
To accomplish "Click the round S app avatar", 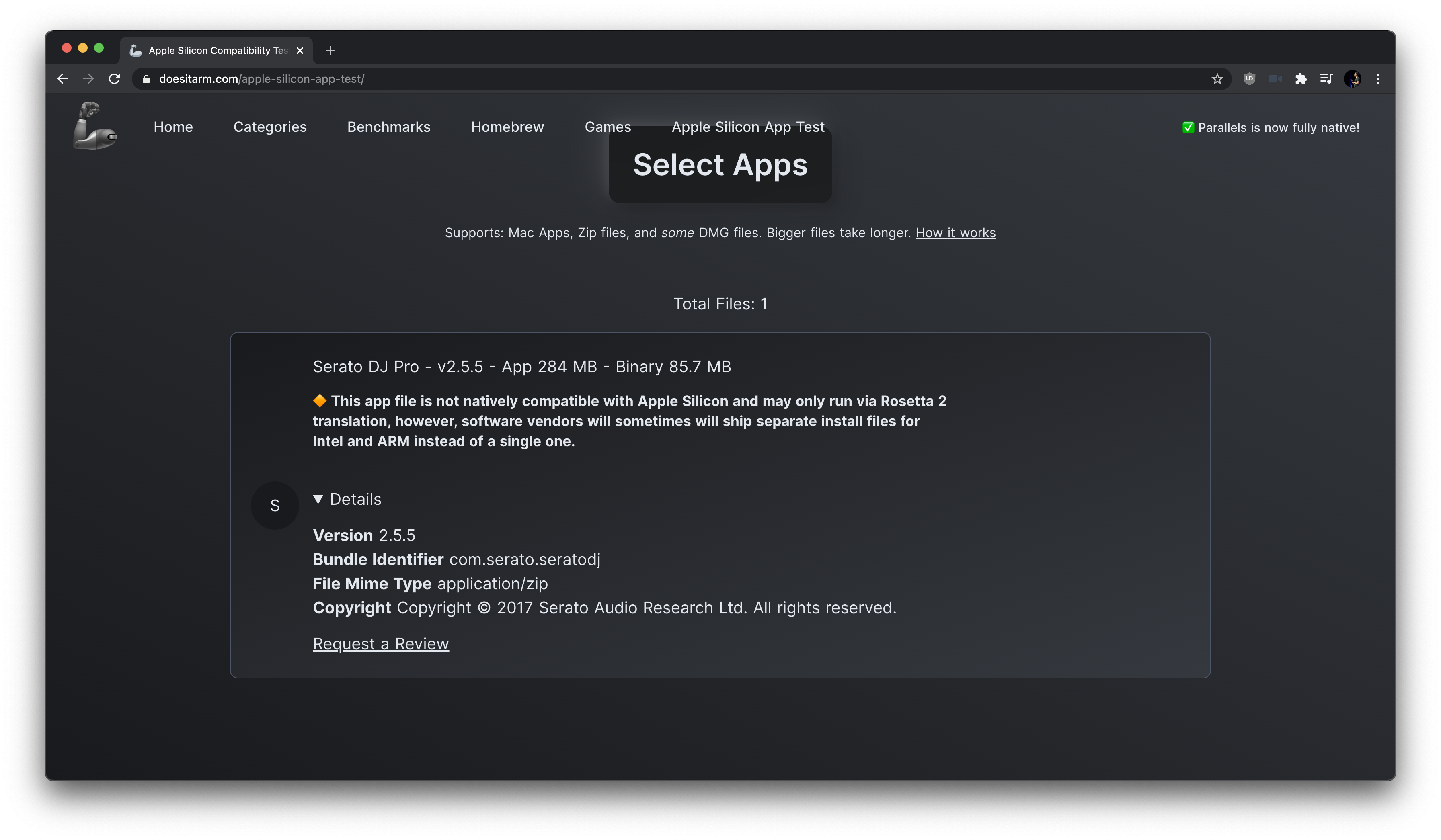I will tap(275, 505).
